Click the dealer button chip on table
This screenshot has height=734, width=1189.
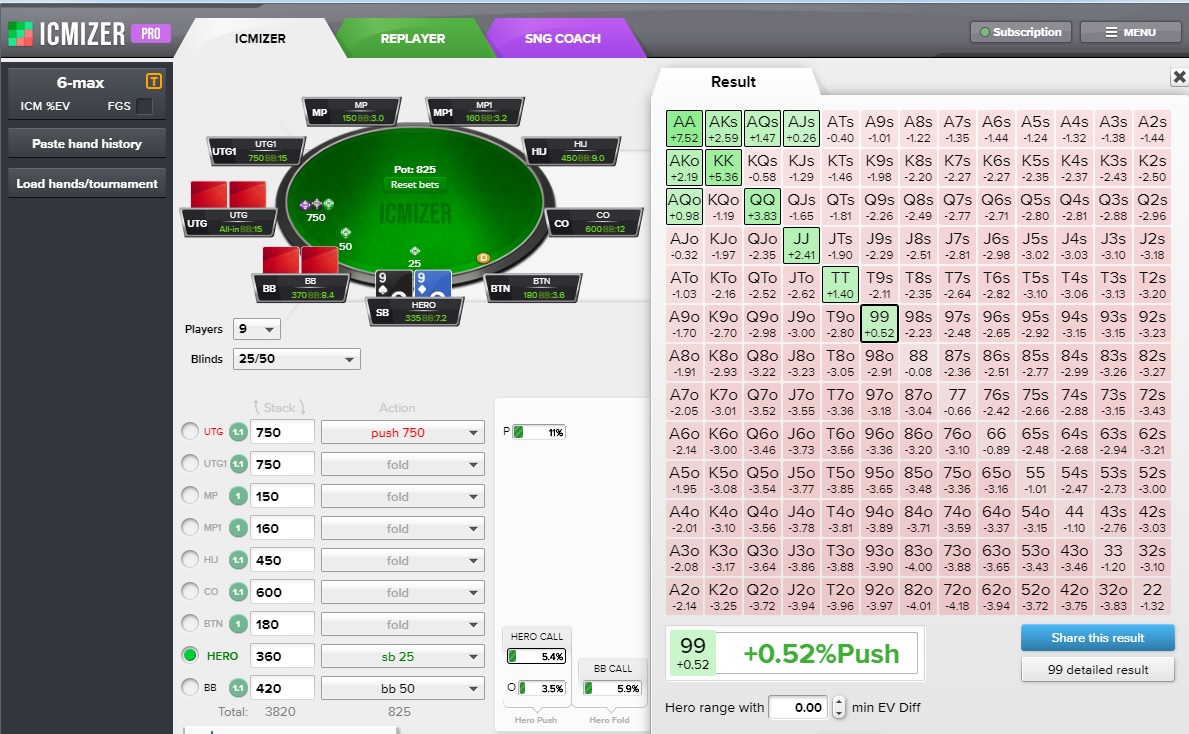483,258
